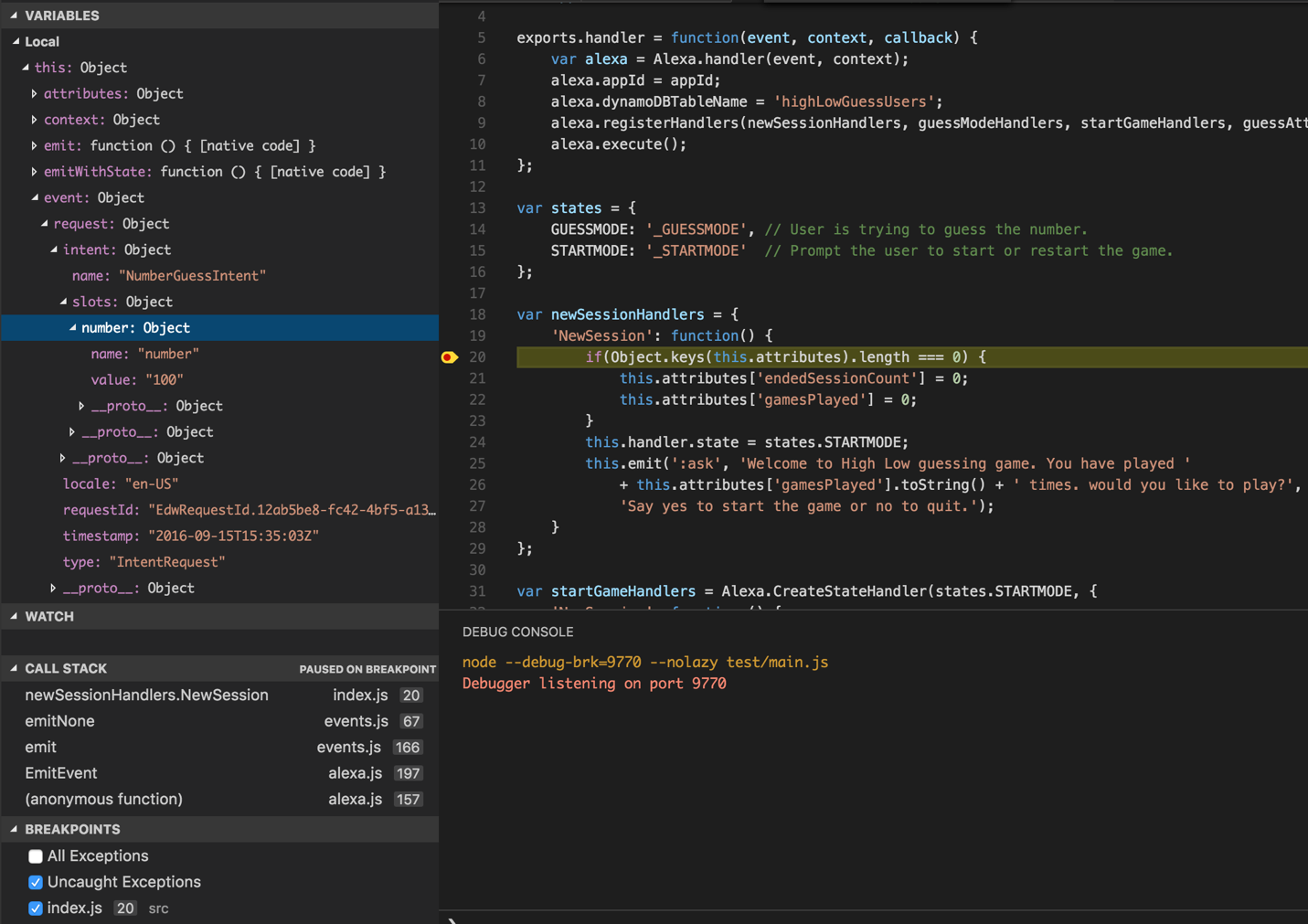Place cursor on line 24 code
The image size is (1308, 924).
(746, 442)
